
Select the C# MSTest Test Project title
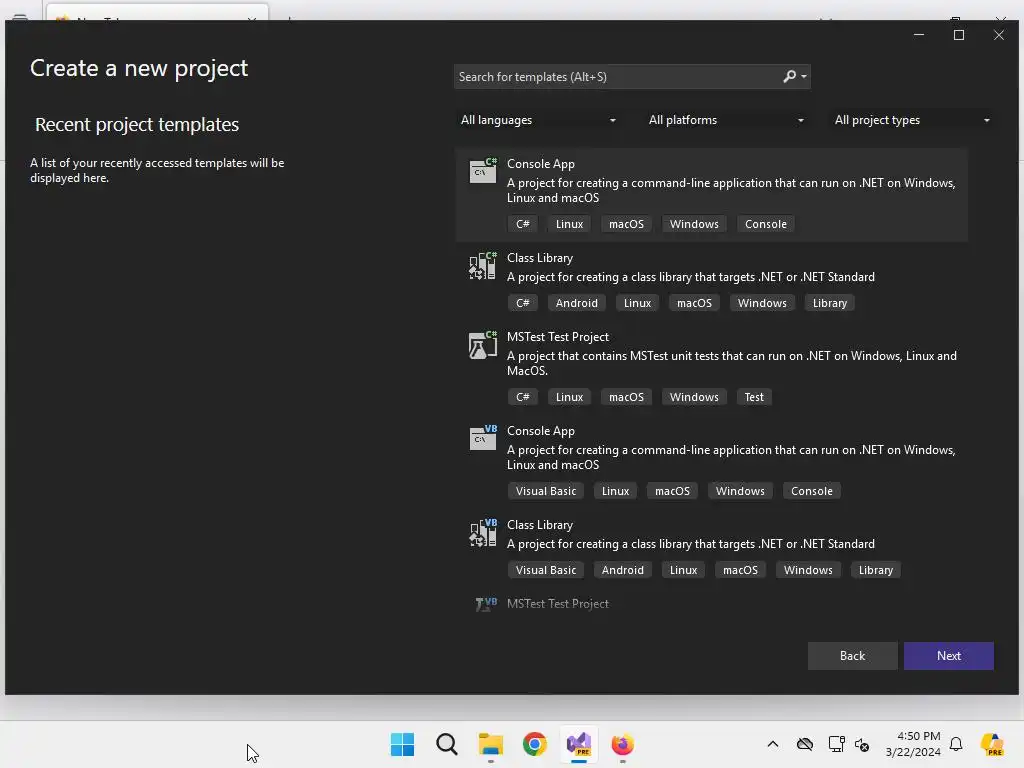click(x=558, y=337)
